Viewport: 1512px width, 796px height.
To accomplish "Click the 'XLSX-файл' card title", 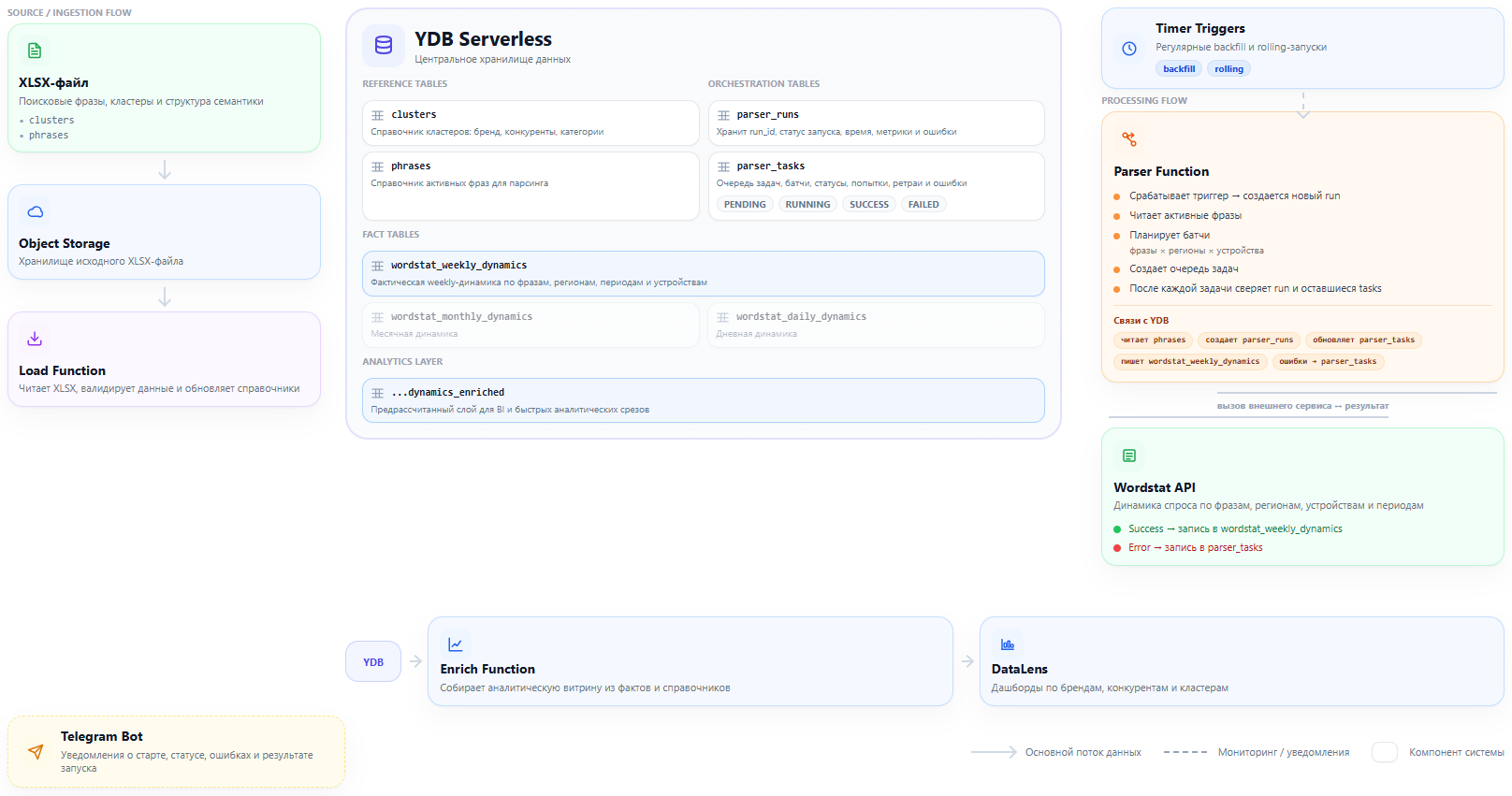I will point(53,82).
